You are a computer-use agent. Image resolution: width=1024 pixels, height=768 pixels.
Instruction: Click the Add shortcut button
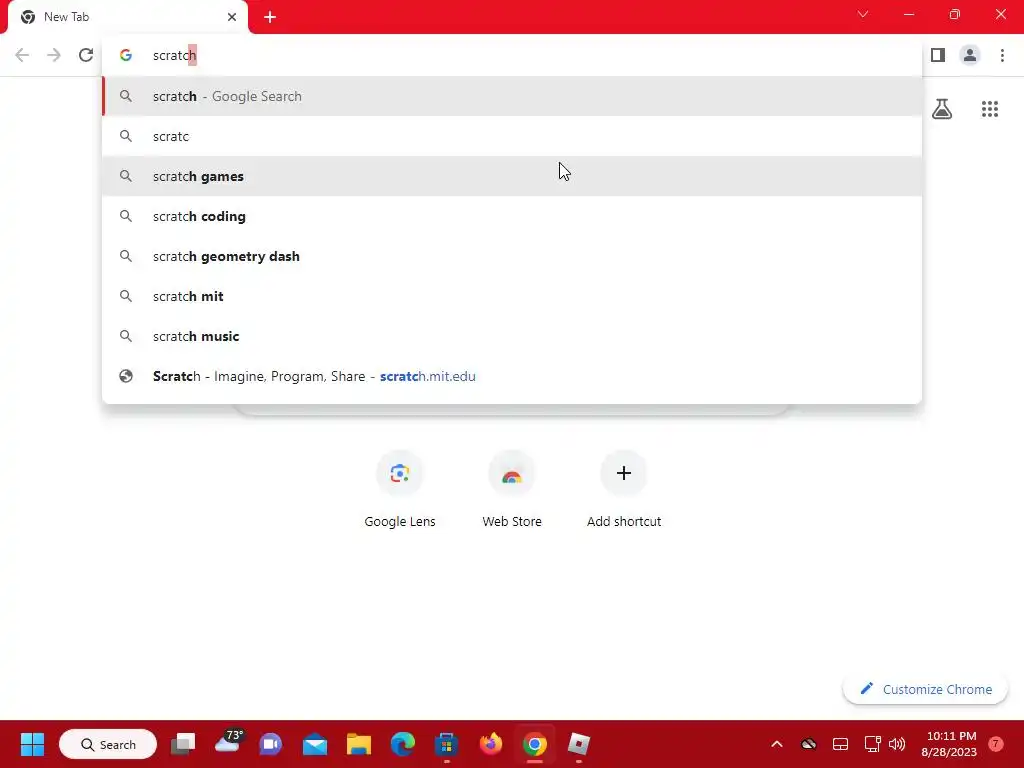624,490
